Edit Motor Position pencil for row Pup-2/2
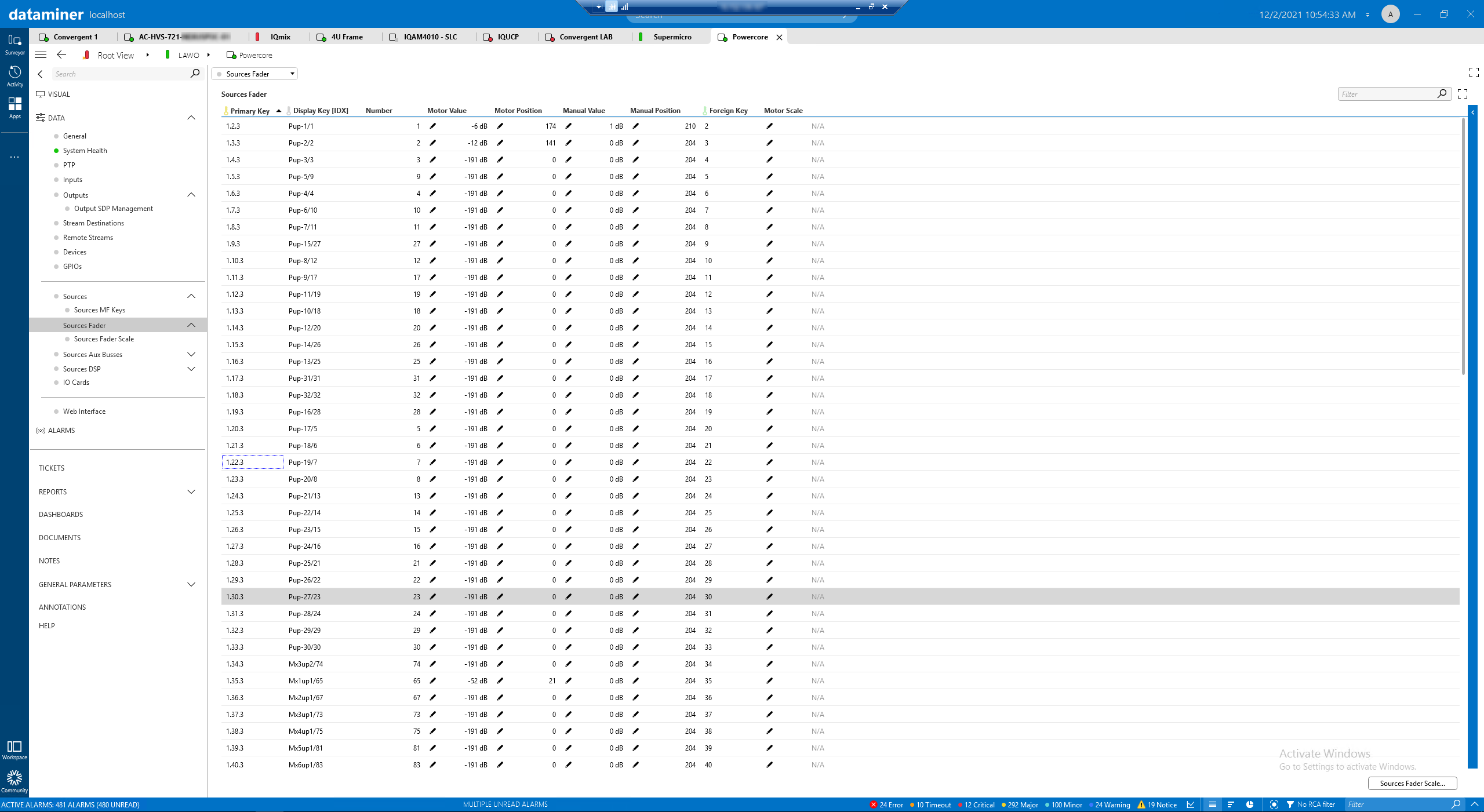This screenshot has height=812, width=1484. coord(500,143)
